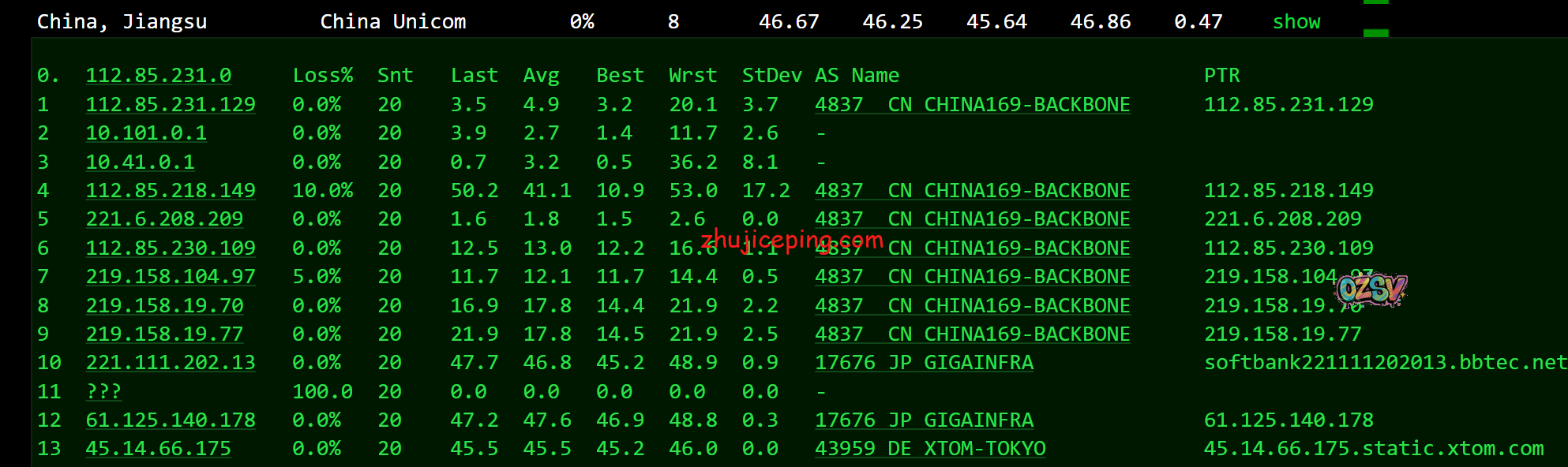Click the 219.158.104.97 address link
This screenshot has height=467, width=1568.
pos(171,277)
